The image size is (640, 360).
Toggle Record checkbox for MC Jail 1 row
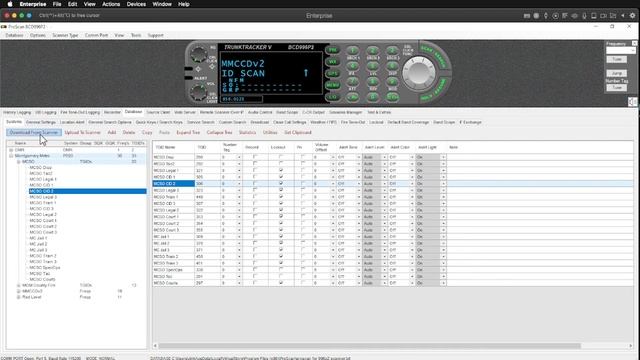(x=255, y=236)
